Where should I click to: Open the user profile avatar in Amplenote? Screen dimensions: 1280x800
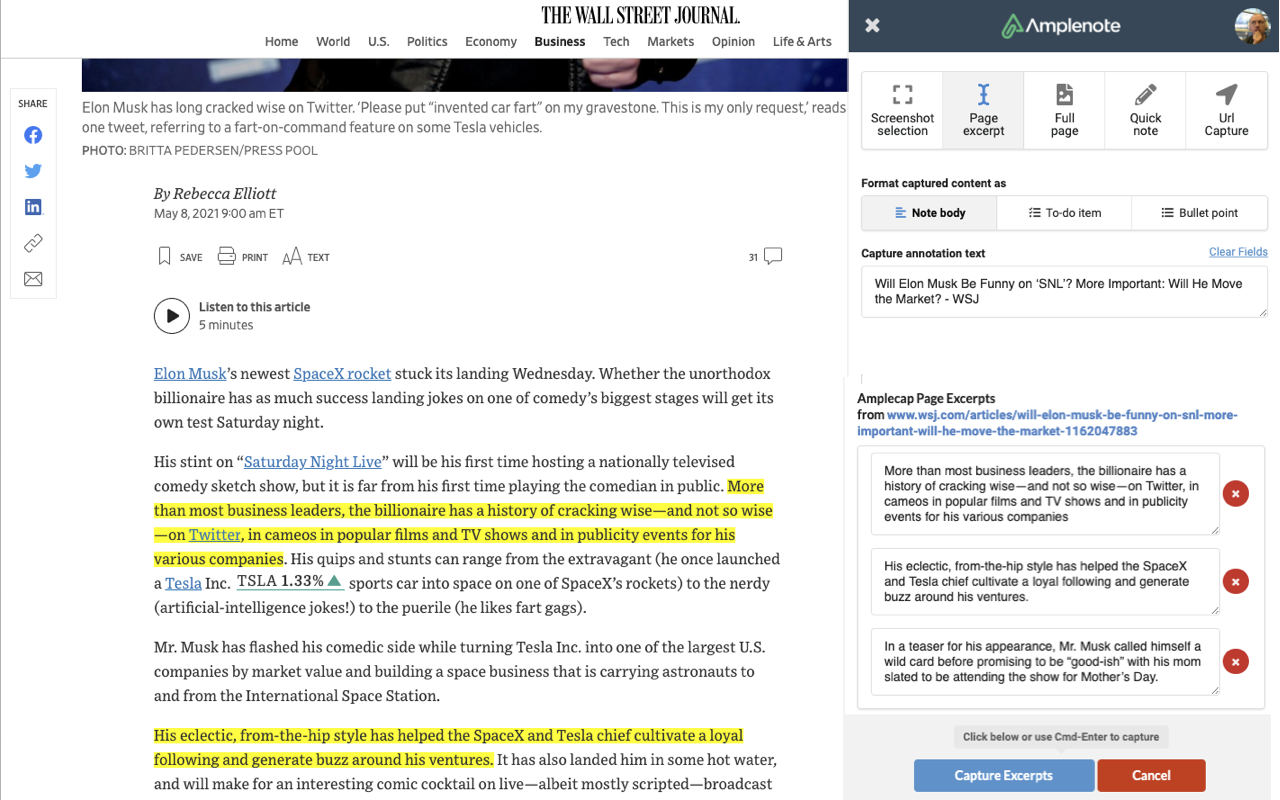pyautogui.click(x=1253, y=26)
